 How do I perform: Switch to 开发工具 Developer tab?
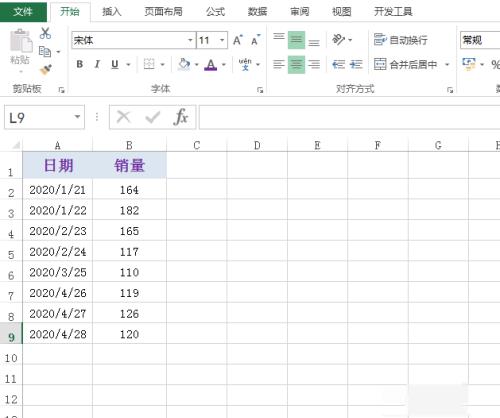click(x=393, y=12)
